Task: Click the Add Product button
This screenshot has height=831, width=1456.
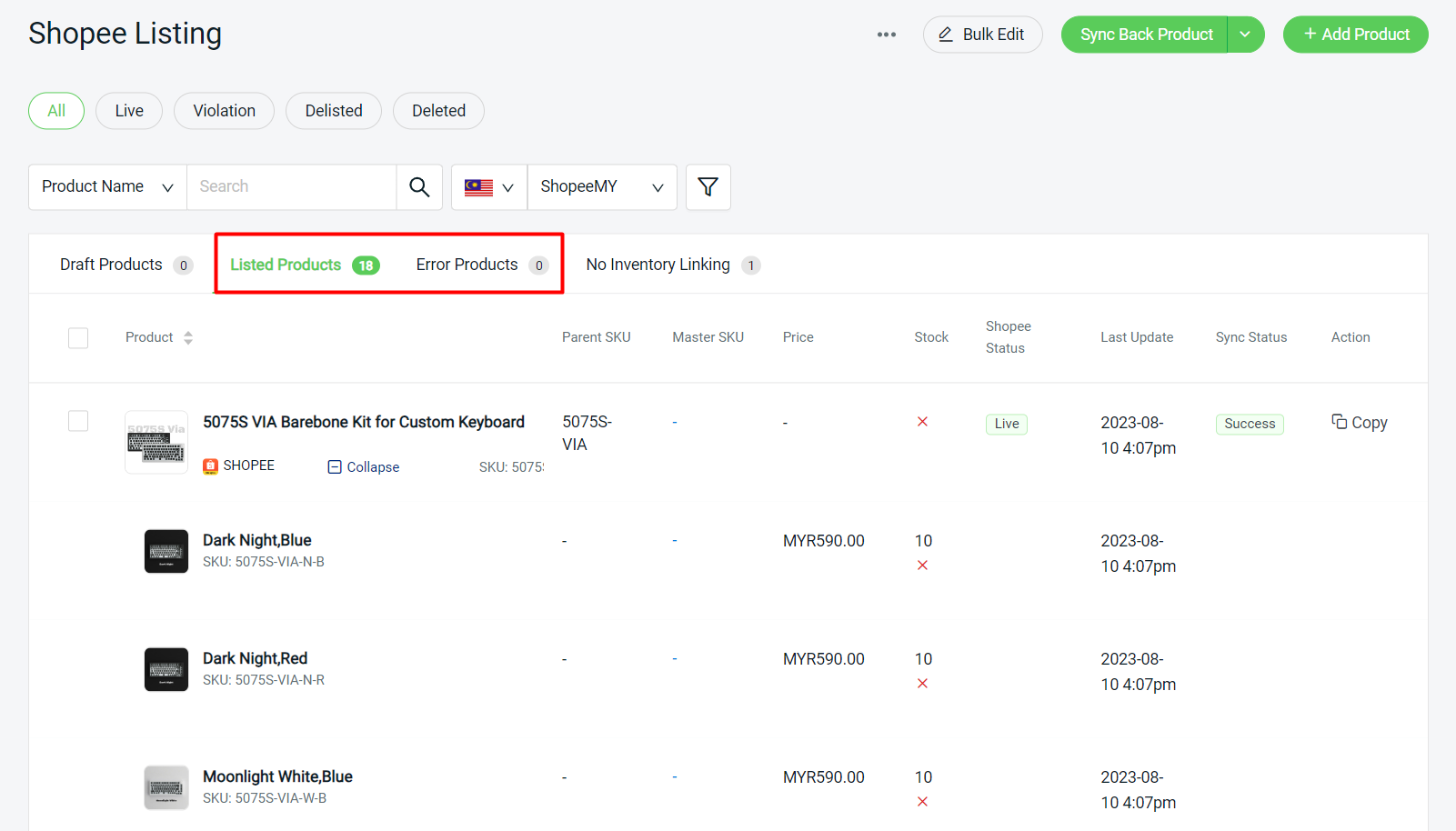Action: click(1355, 35)
